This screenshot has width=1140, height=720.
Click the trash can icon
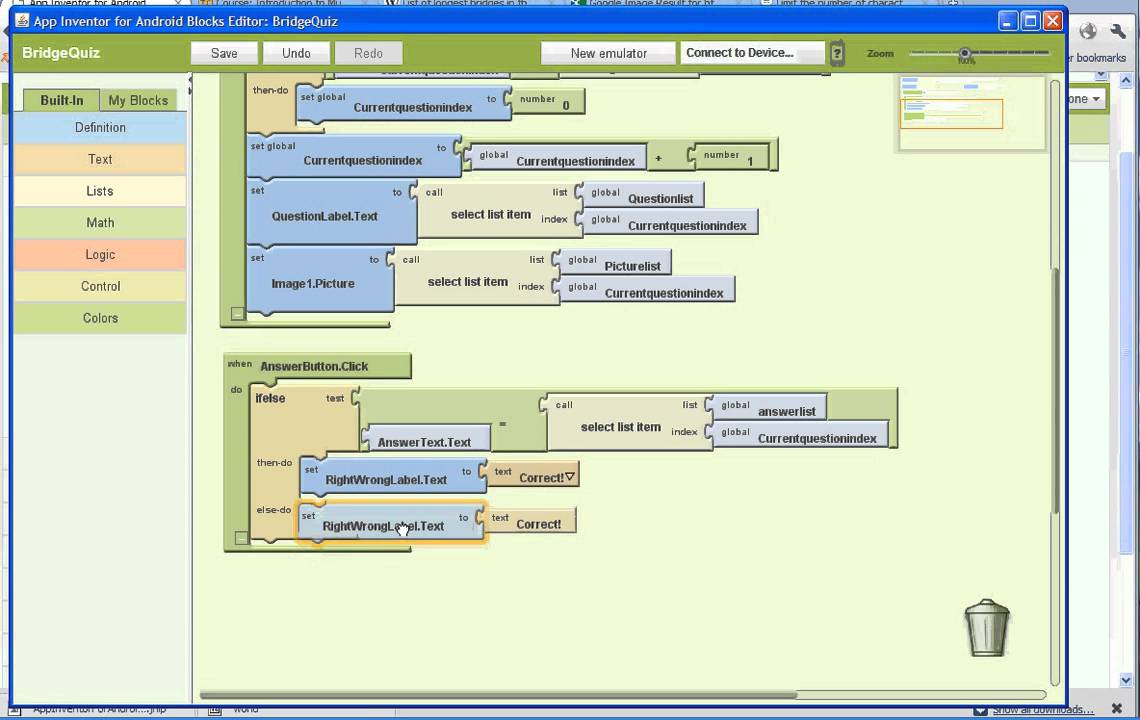pyautogui.click(x=987, y=628)
